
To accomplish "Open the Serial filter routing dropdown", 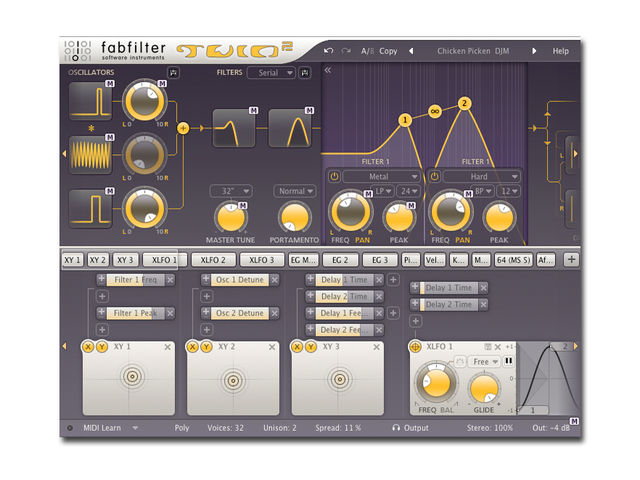I will click(271, 73).
